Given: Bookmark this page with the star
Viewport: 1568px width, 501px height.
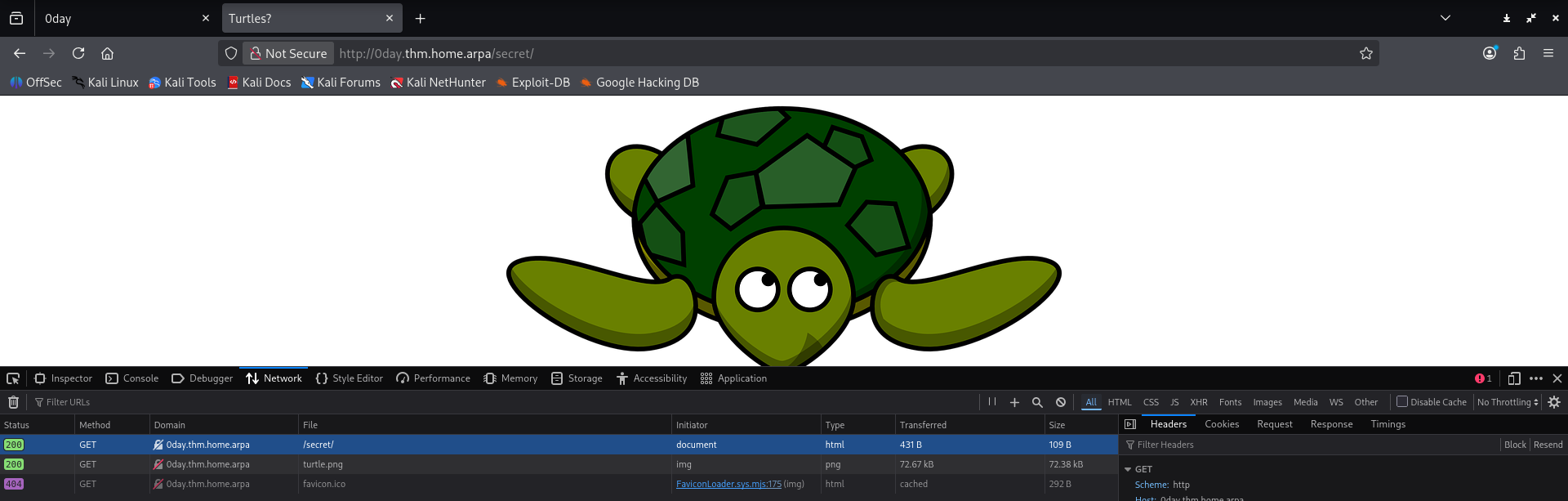Looking at the screenshot, I should point(1365,54).
